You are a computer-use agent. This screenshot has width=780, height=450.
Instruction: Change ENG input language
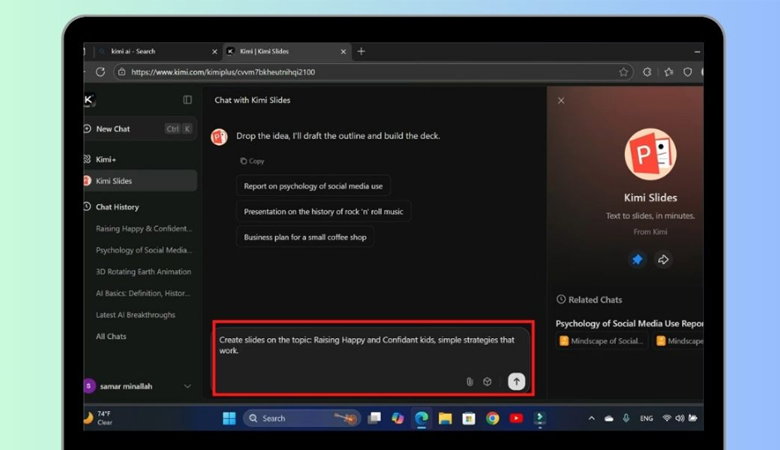click(x=646, y=418)
